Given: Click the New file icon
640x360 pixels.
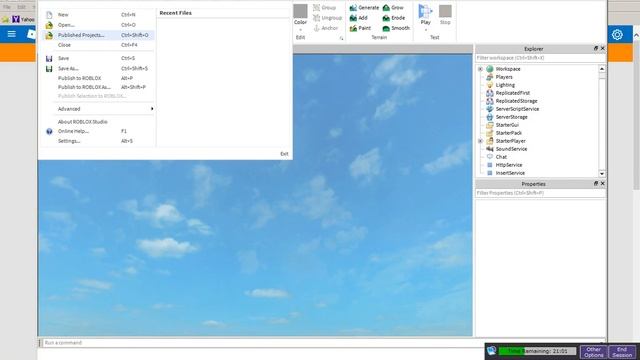Looking at the screenshot, I should click(49, 15).
